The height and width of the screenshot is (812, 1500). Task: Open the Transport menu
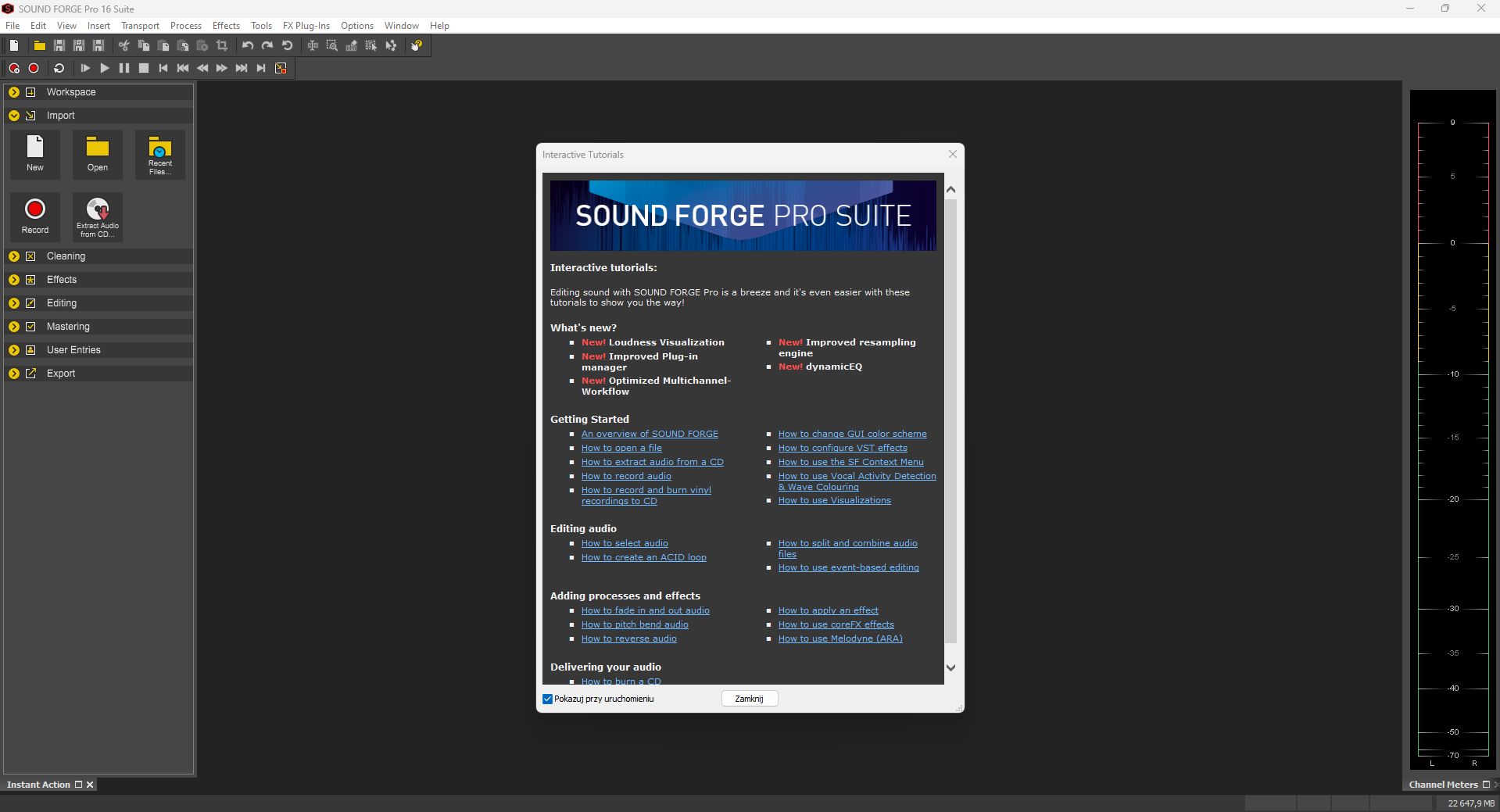coord(140,26)
